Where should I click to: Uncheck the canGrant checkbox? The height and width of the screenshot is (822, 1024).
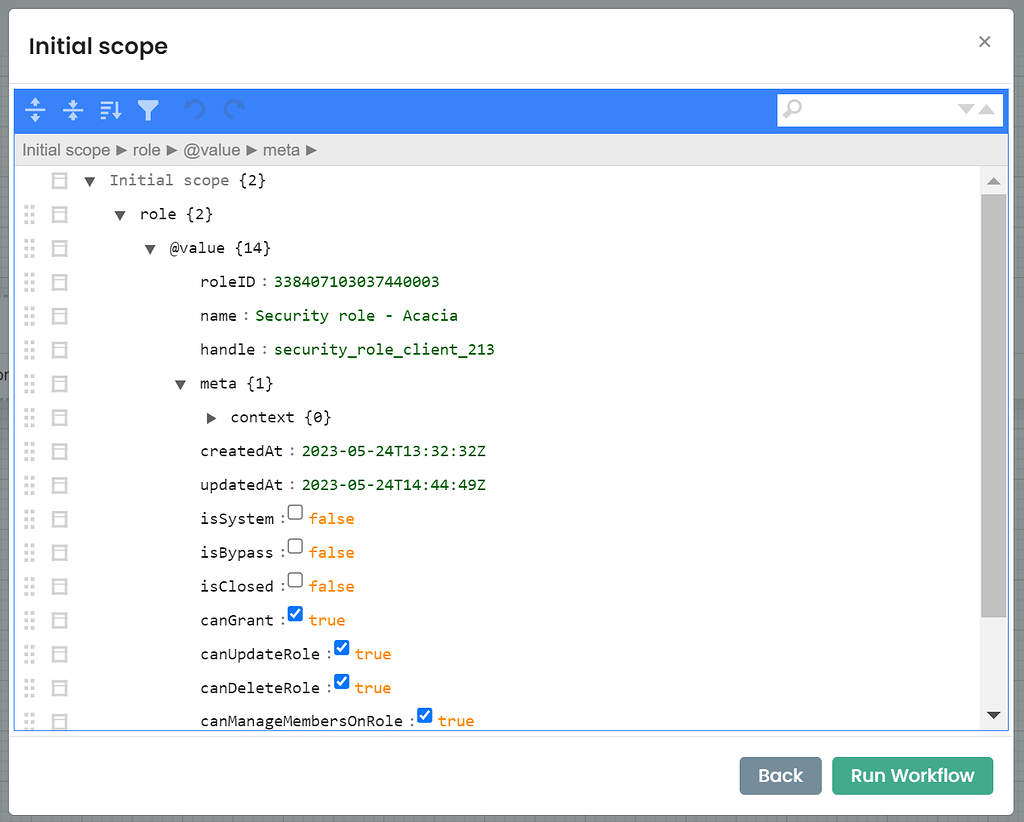coord(294,613)
